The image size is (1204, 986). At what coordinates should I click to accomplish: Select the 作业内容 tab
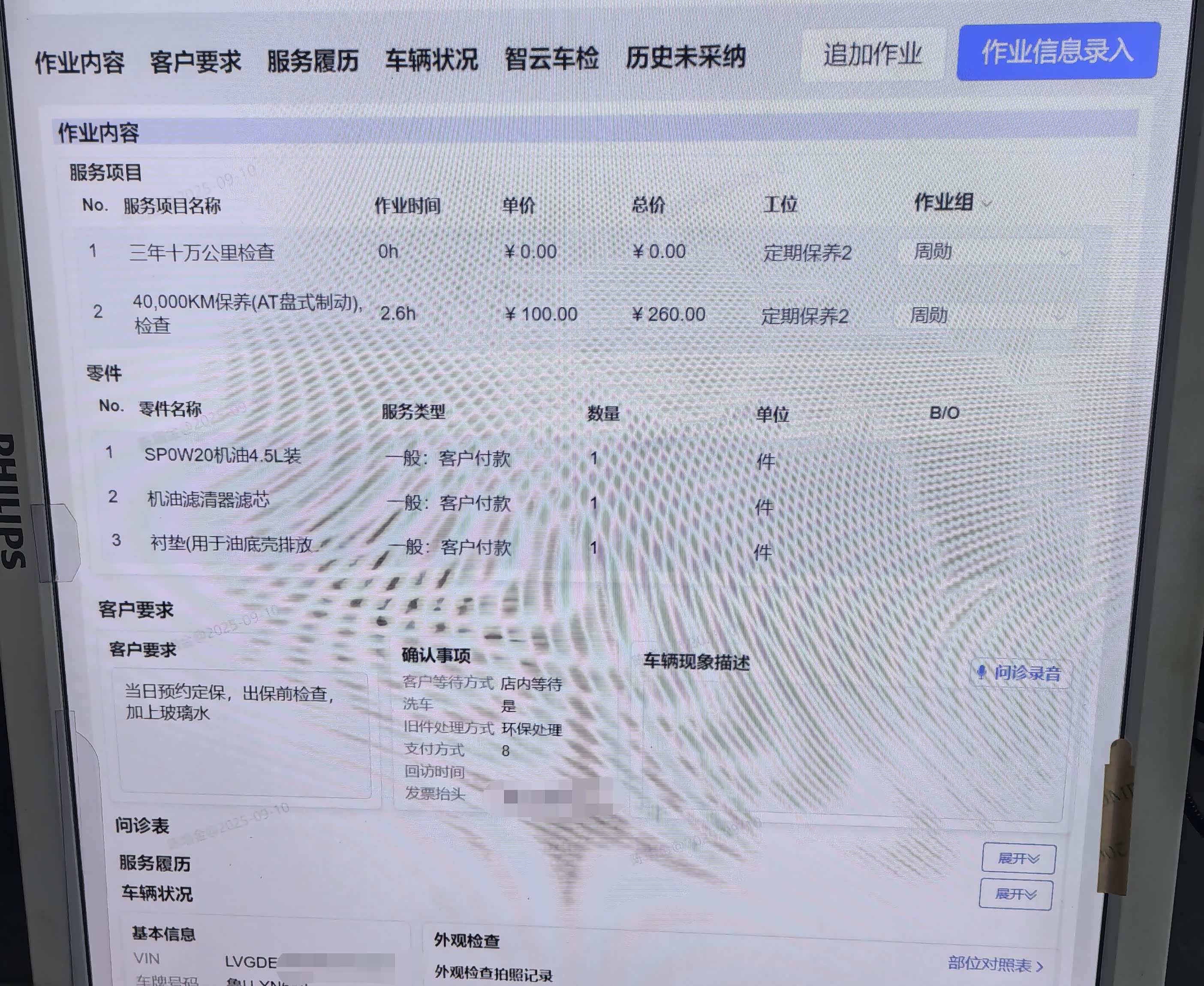(x=79, y=62)
